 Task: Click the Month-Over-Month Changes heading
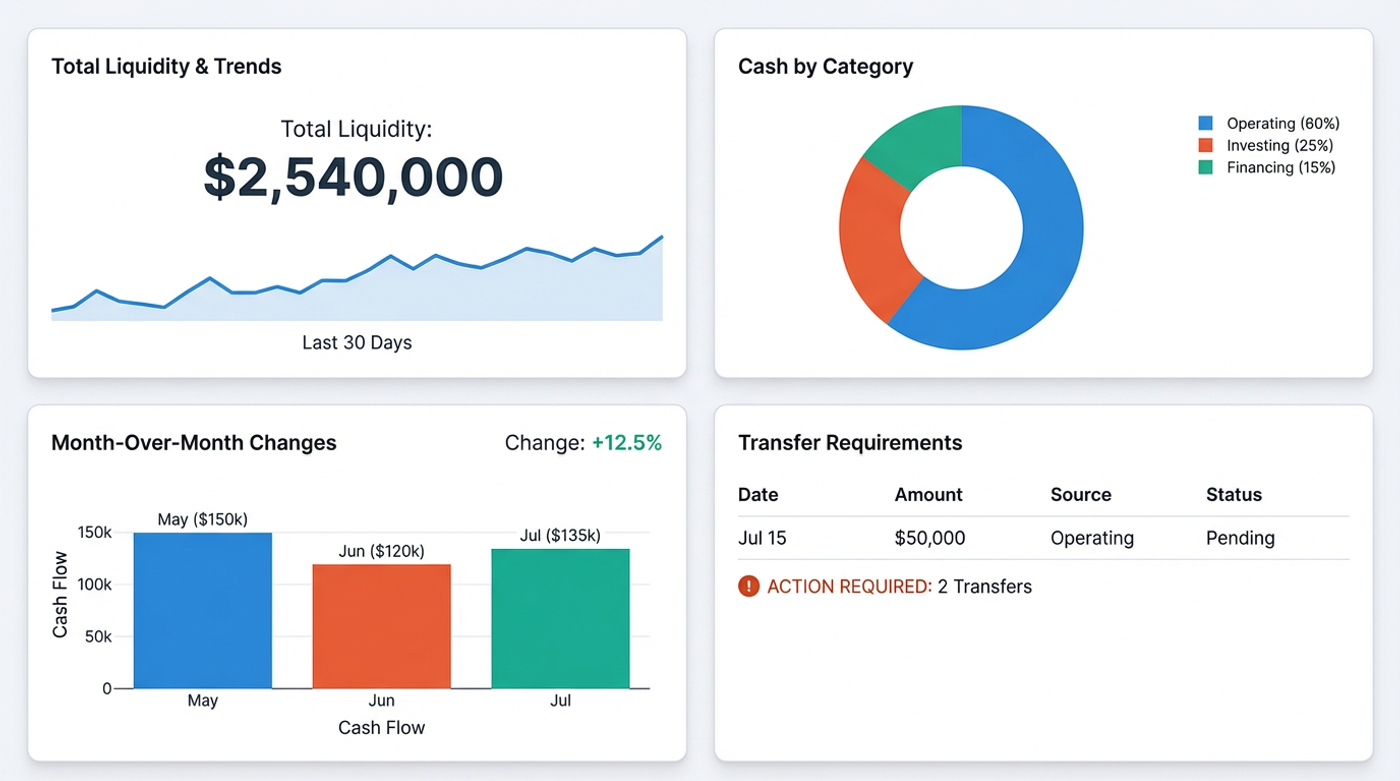click(x=194, y=443)
